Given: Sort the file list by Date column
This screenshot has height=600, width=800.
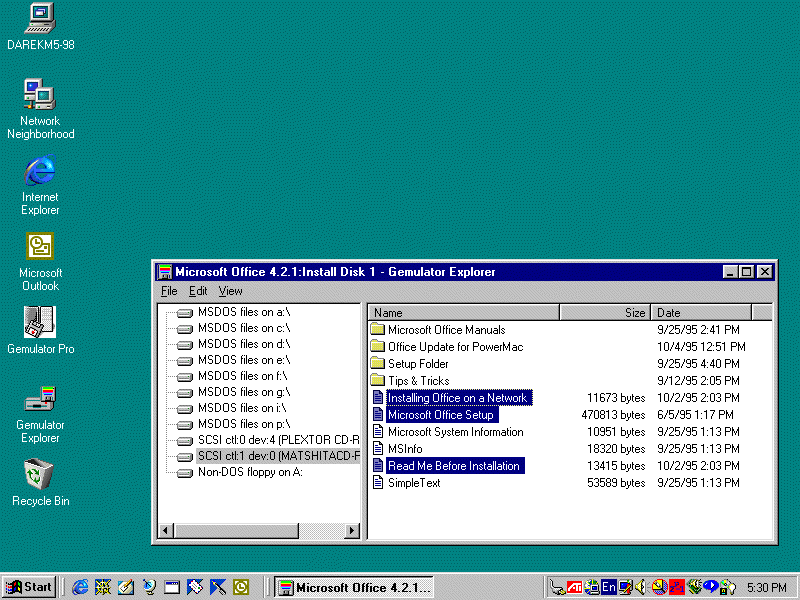Looking at the screenshot, I should pyautogui.click(x=702, y=312).
